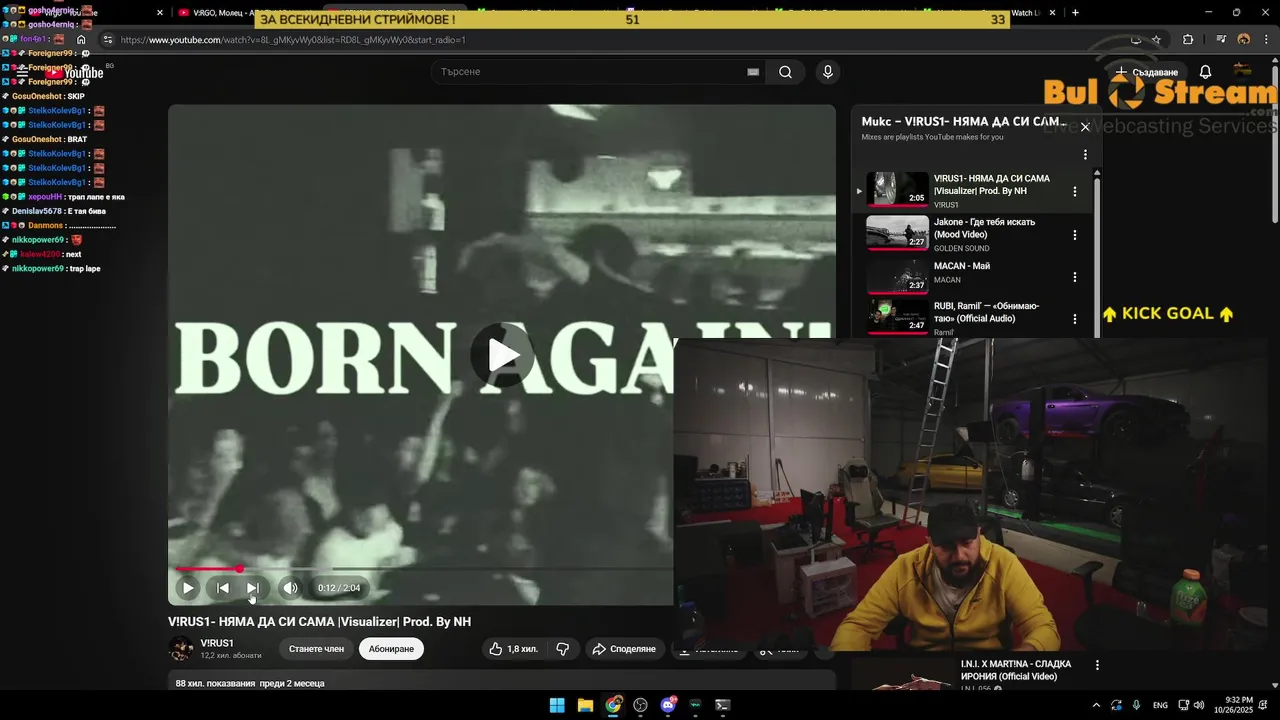Open options for the MACAN - Май item
The width and height of the screenshot is (1280, 720).
1075,277
